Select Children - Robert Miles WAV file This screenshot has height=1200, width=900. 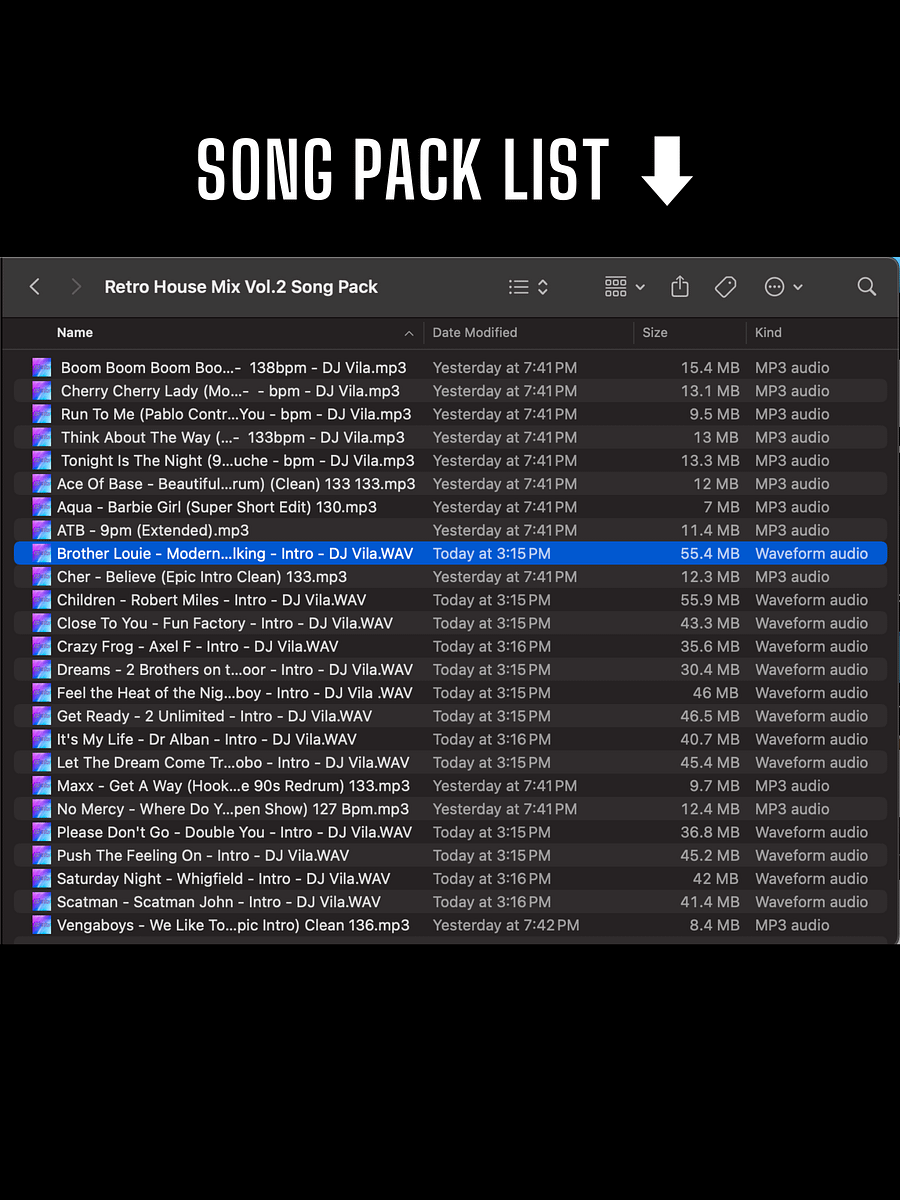pos(450,600)
